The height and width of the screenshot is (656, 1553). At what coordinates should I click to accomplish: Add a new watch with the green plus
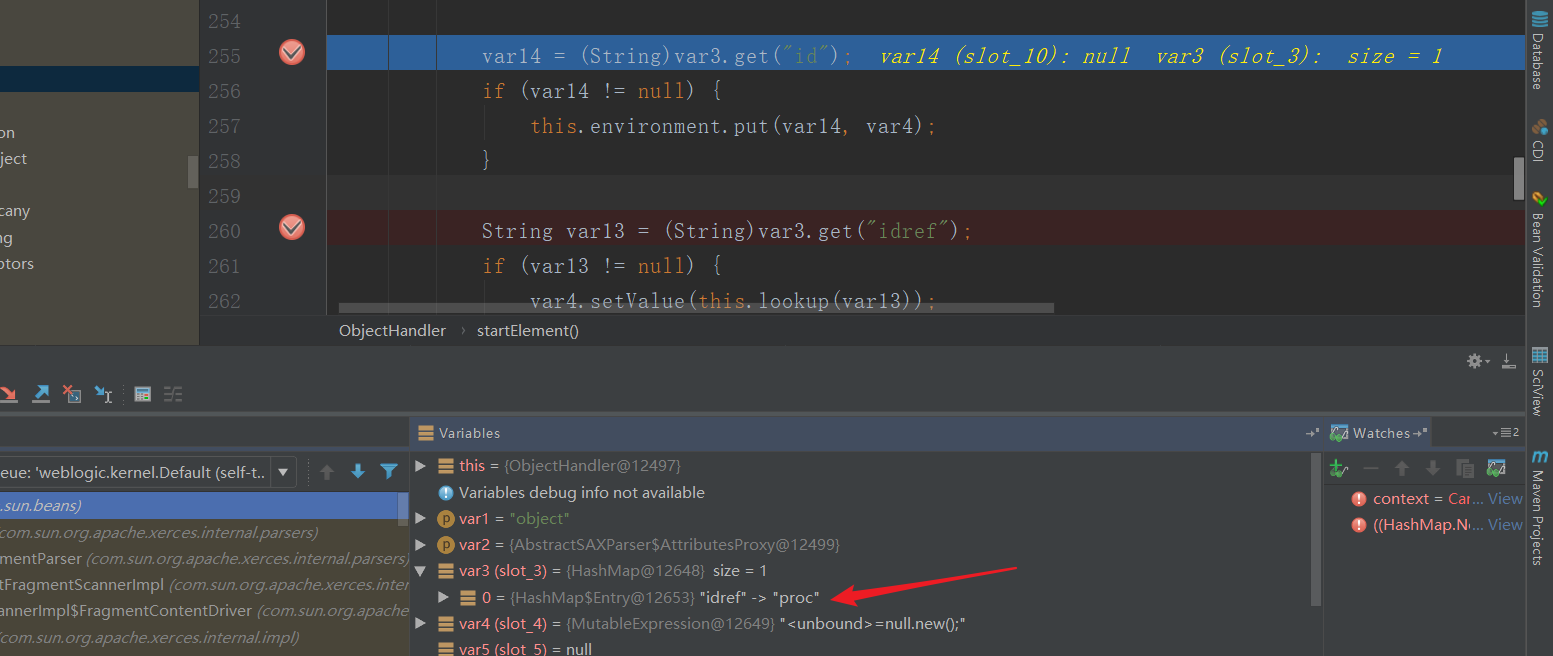[1339, 468]
